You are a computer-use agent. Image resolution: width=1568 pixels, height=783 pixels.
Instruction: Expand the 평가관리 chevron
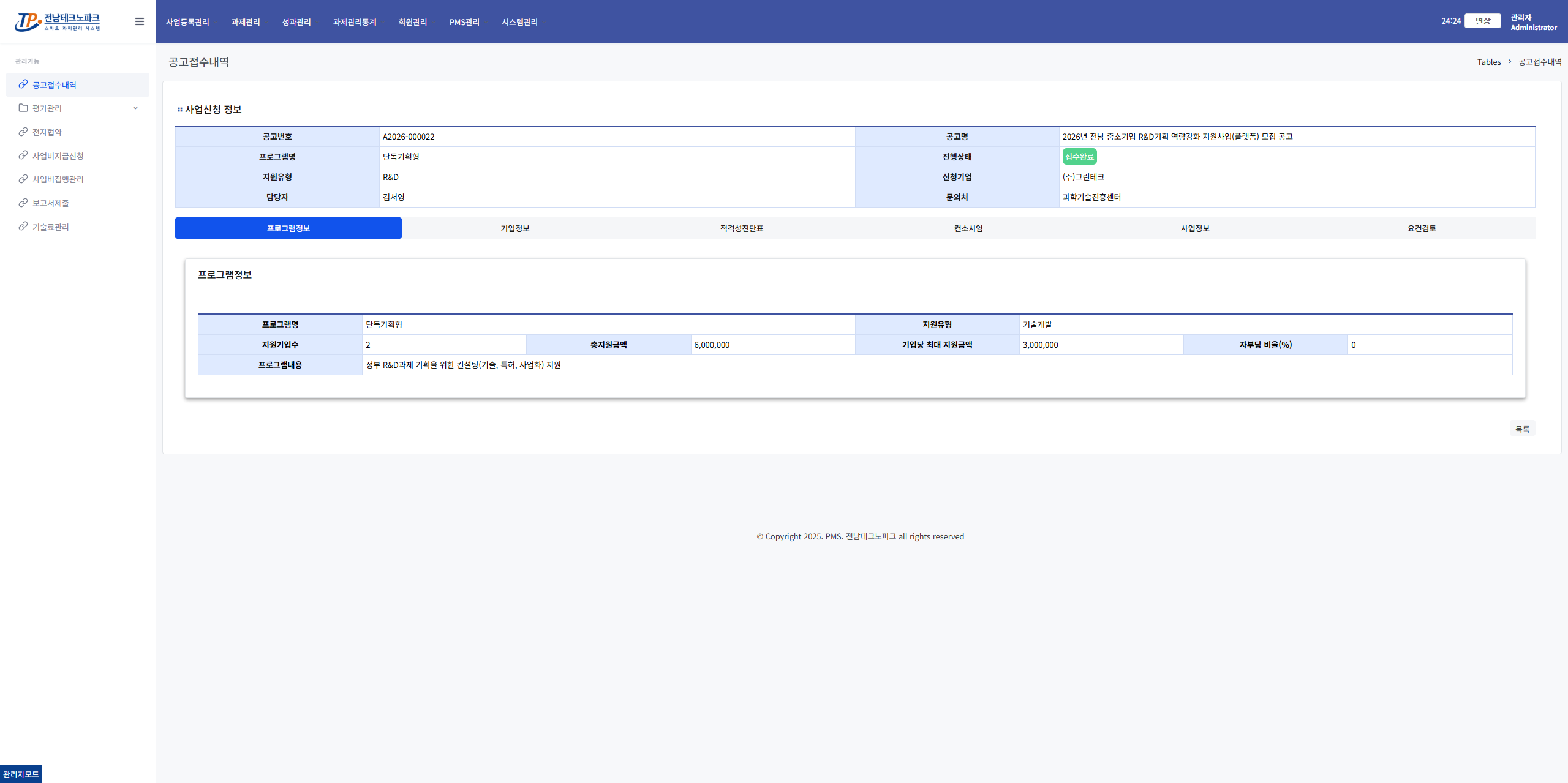tap(135, 108)
